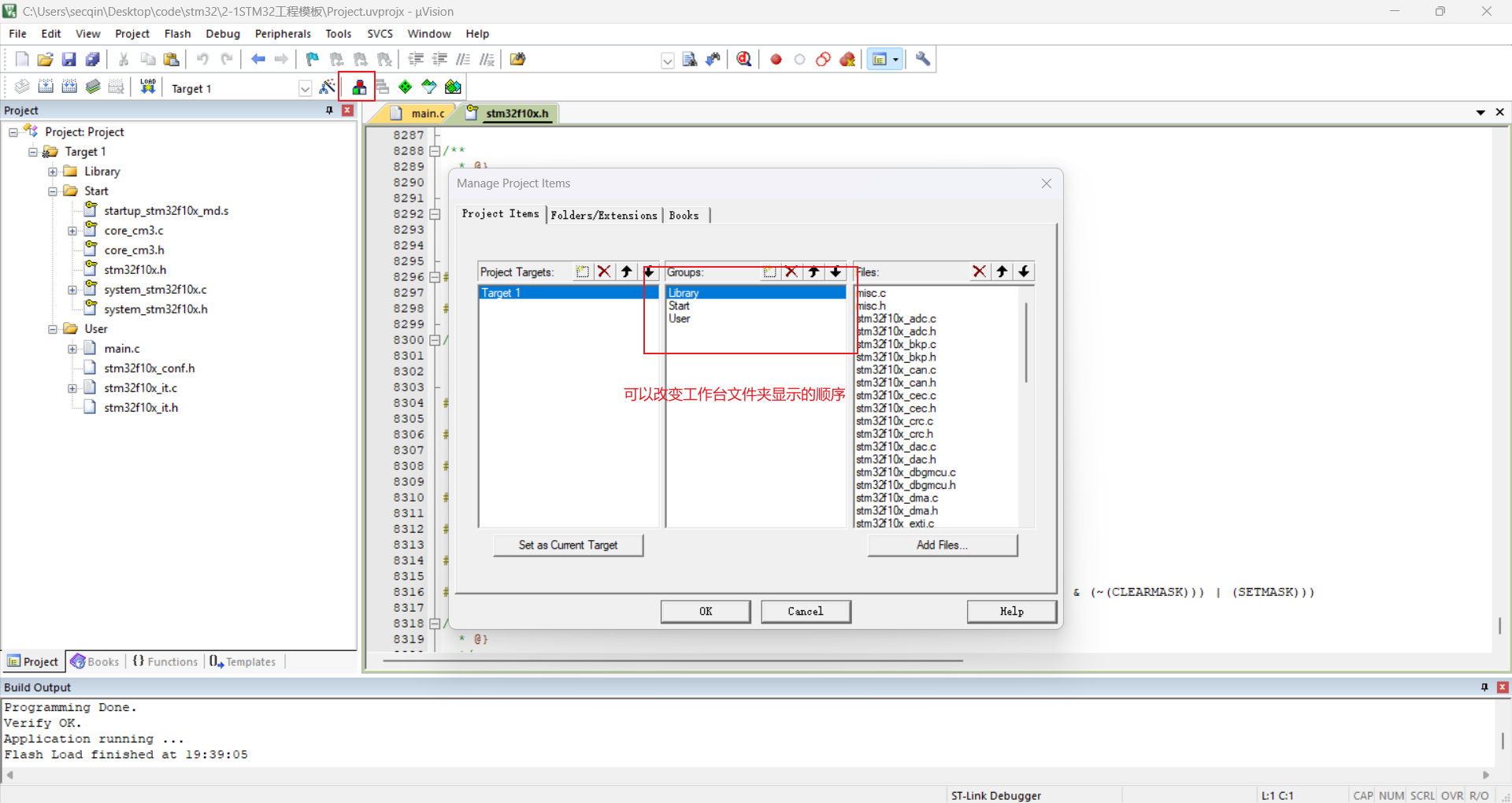
Task: Switch to the Folders/Extensions tab
Action: tap(604, 215)
